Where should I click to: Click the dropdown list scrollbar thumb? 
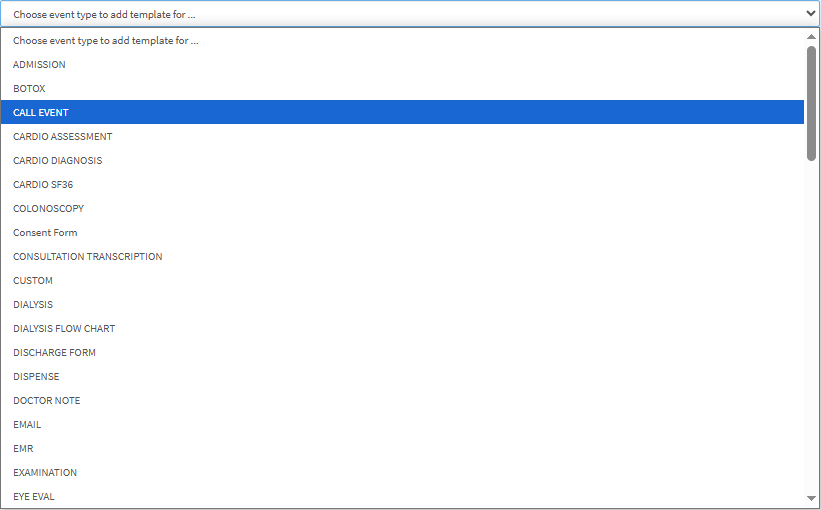pos(811,103)
